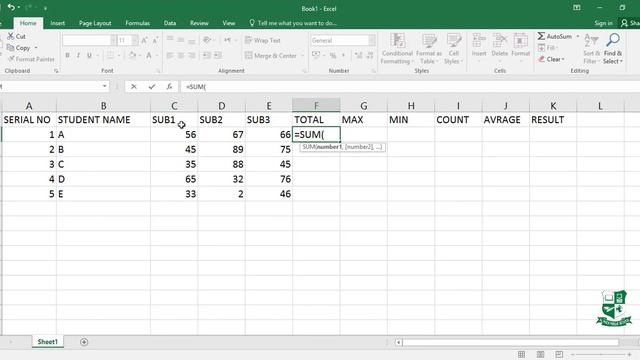Image resolution: width=640 pixels, height=360 pixels.
Task: Open the Name Box dropdown arrow
Action: (104, 86)
